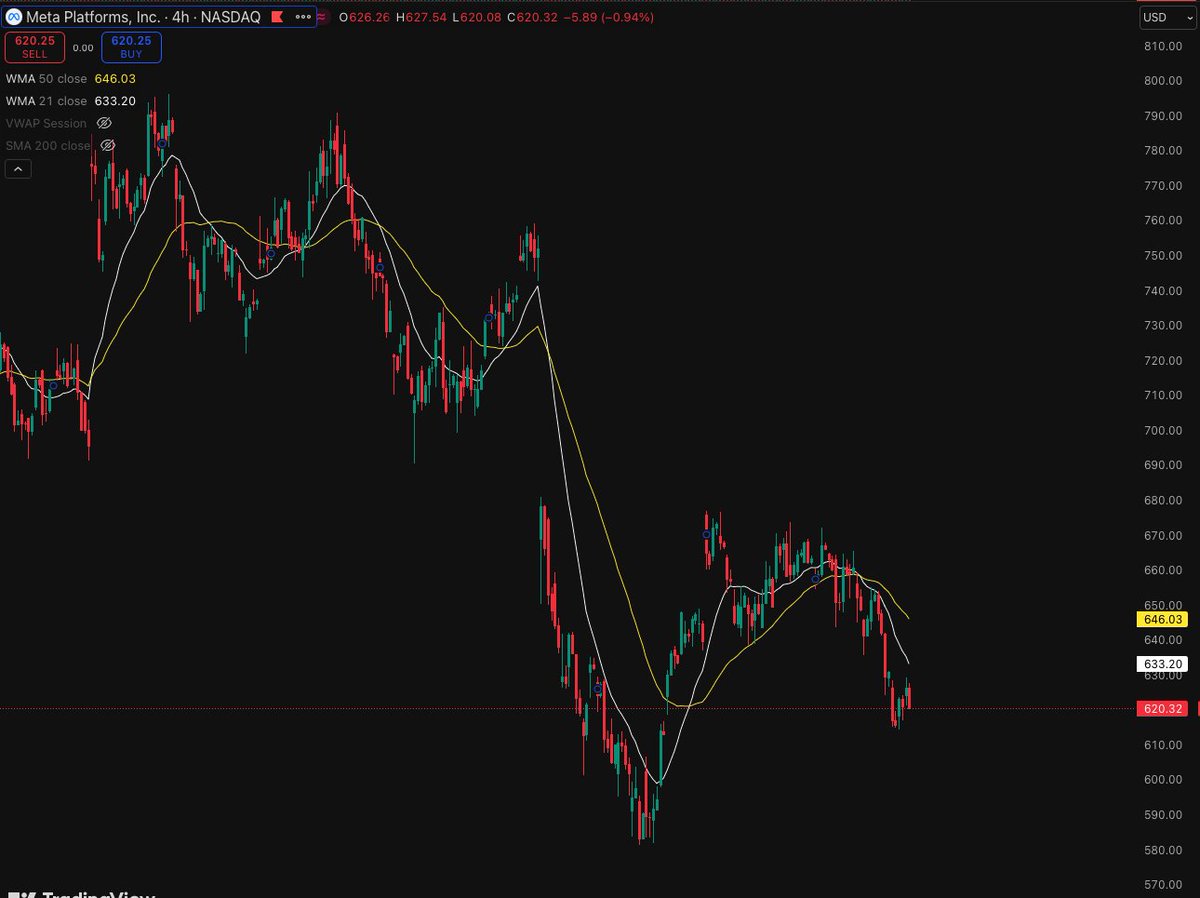
Task: Click the 0.00 spread value
Action: [x=83, y=48]
